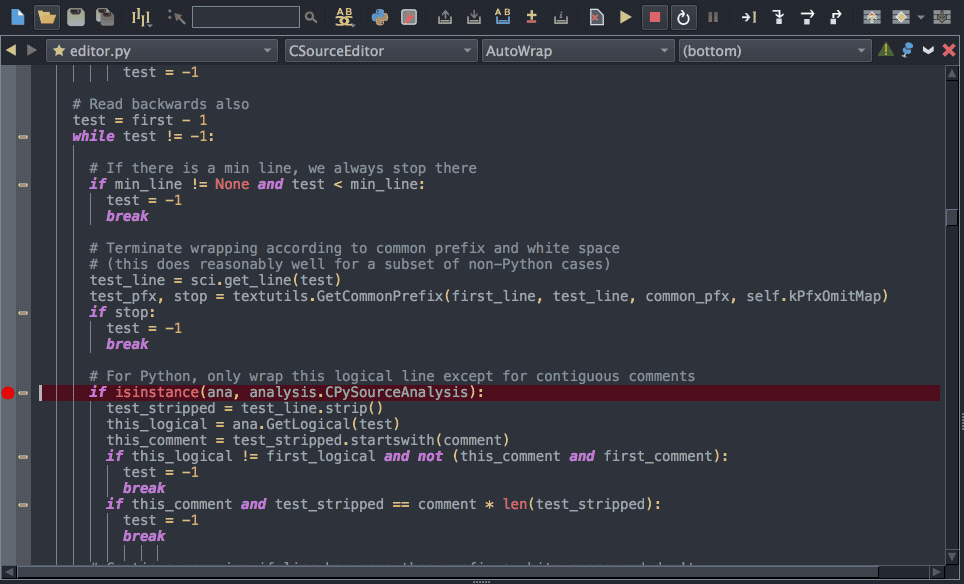
Task: Pause debugging with the pause bars icon
Action: pos(713,17)
